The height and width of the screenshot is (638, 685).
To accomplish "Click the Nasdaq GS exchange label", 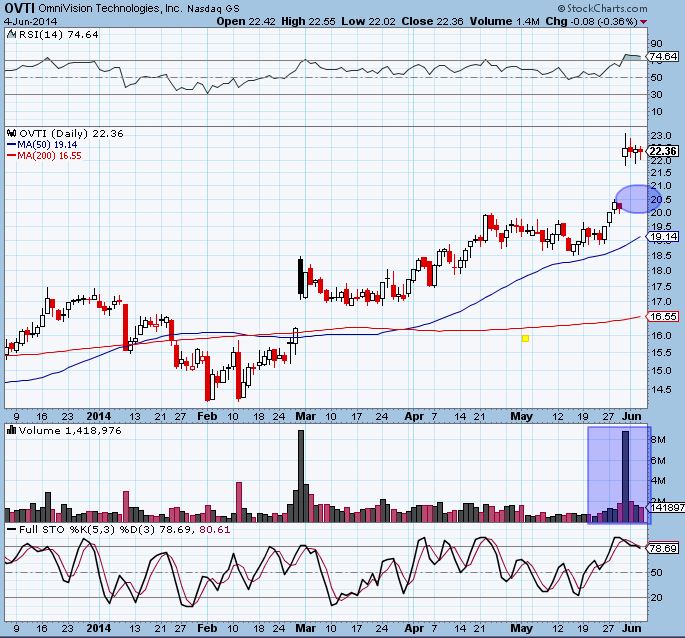I will [x=213, y=9].
